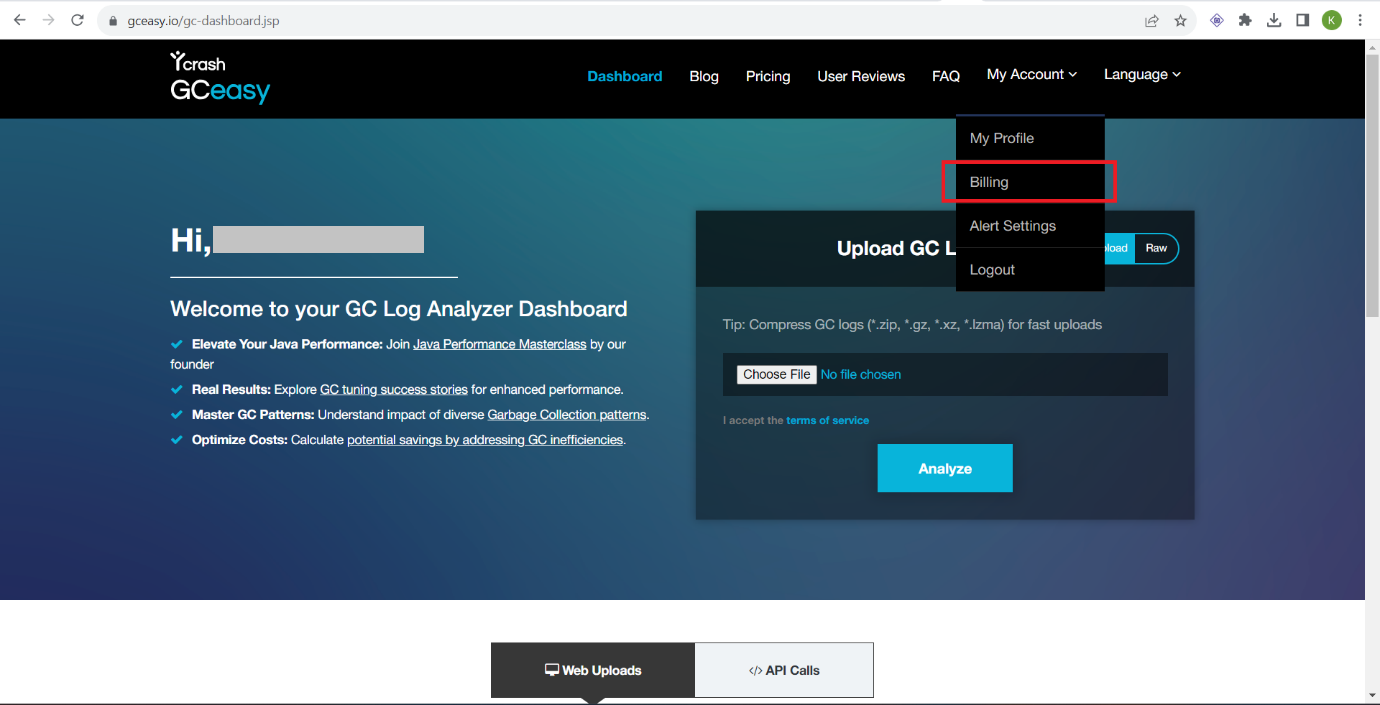Open the Pricing page from navigation
This screenshot has width=1380, height=705.
767,76
